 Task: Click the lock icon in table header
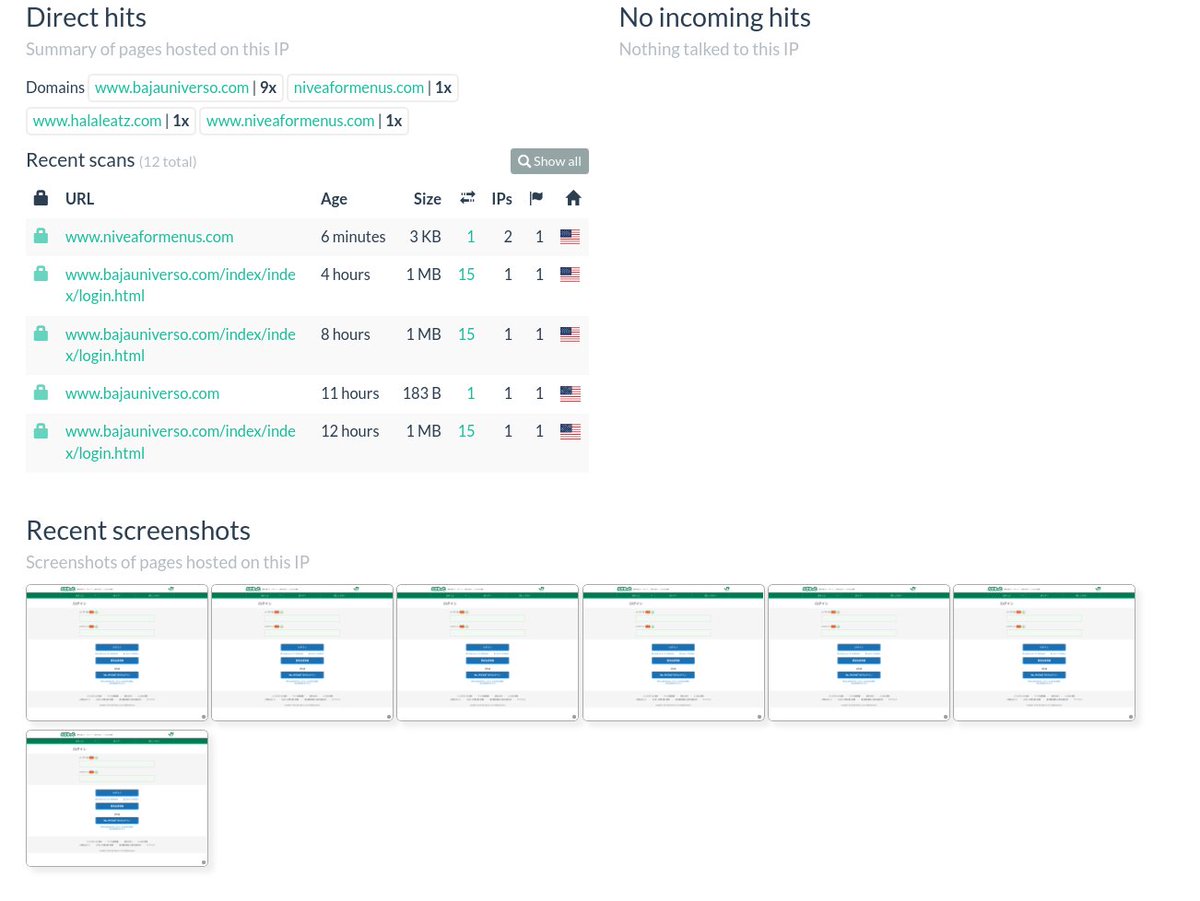point(41,198)
